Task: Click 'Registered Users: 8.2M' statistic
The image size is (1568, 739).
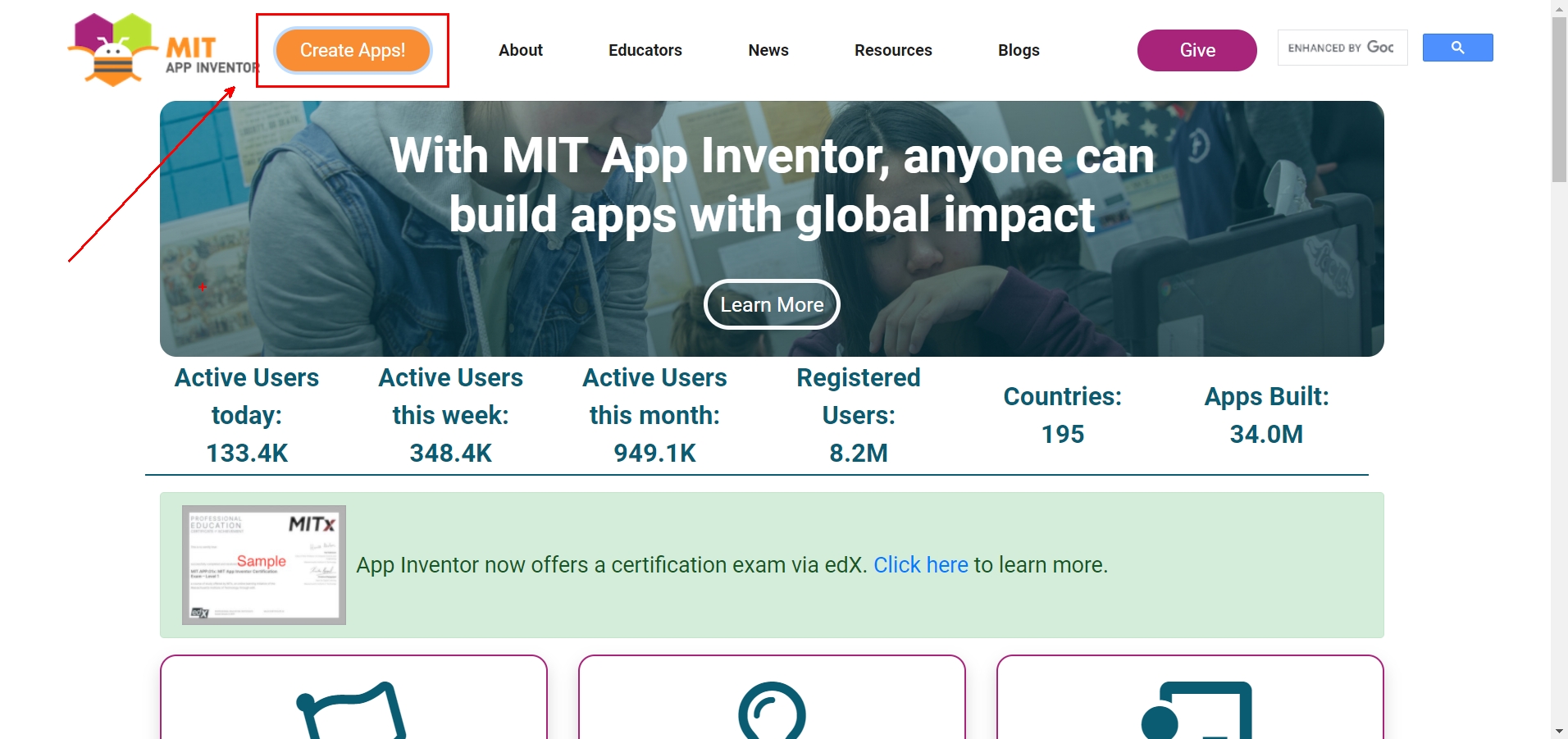Action: click(x=859, y=415)
